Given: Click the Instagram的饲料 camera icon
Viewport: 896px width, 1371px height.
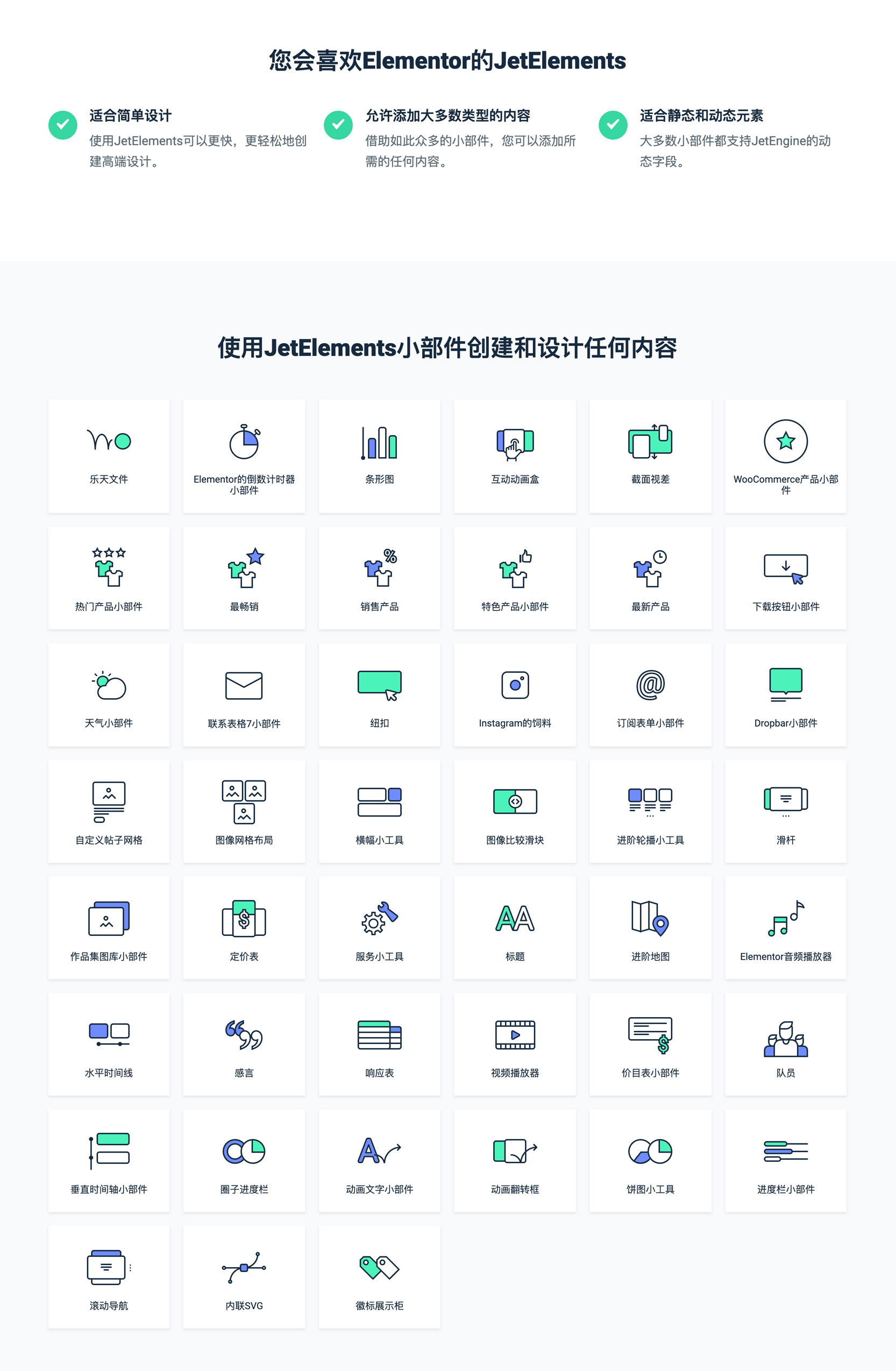Looking at the screenshot, I should (515, 685).
